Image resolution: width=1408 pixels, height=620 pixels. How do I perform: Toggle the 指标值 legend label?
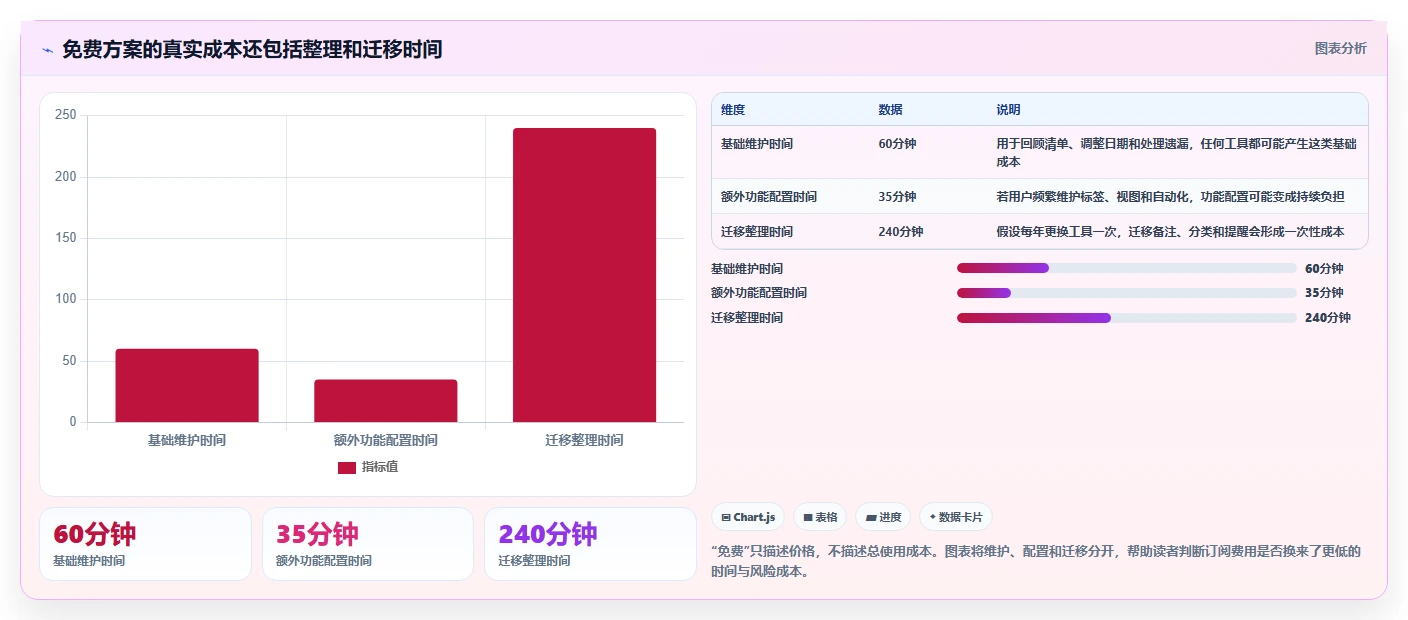[380, 467]
